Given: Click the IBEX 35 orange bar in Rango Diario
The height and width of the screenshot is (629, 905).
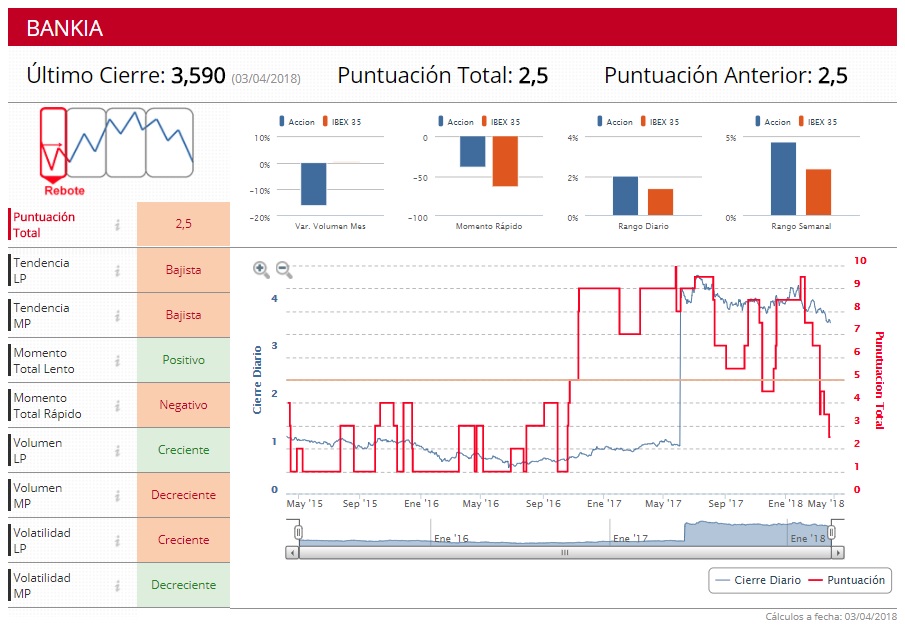Looking at the screenshot, I should [660, 202].
